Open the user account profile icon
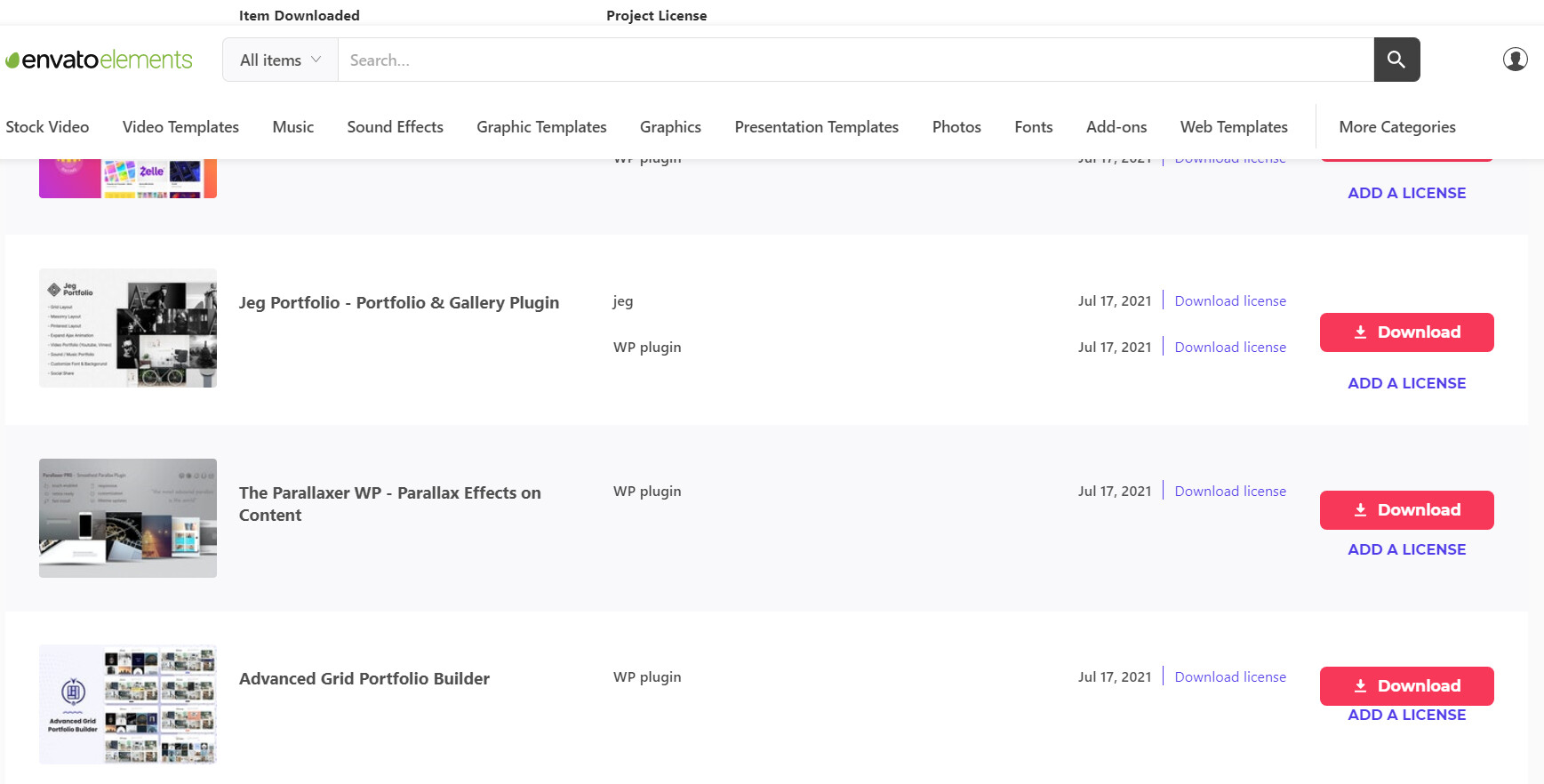1544x784 pixels. tap(1515, 60)
